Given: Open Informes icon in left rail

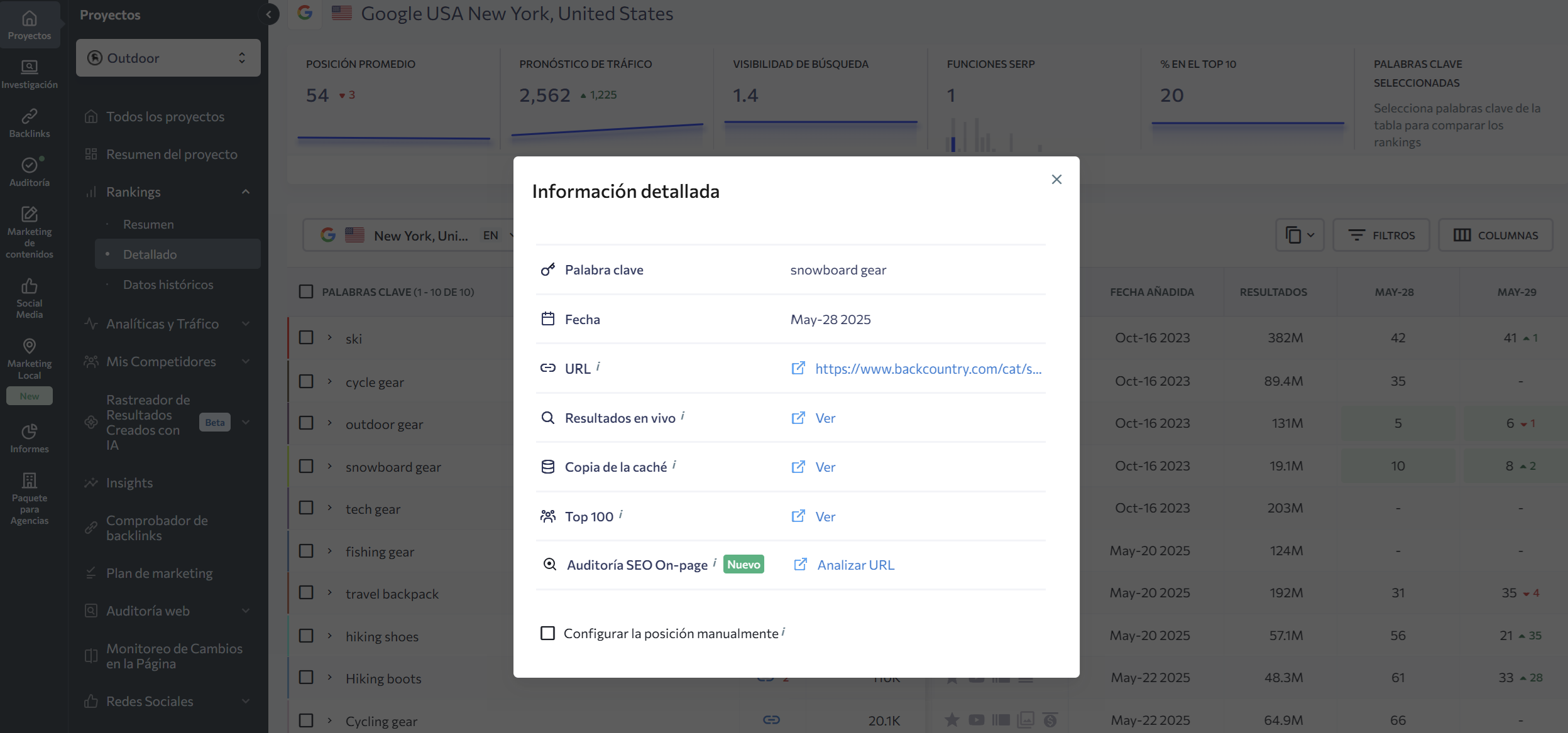Looking at the screenshot, I should [29, 438].
